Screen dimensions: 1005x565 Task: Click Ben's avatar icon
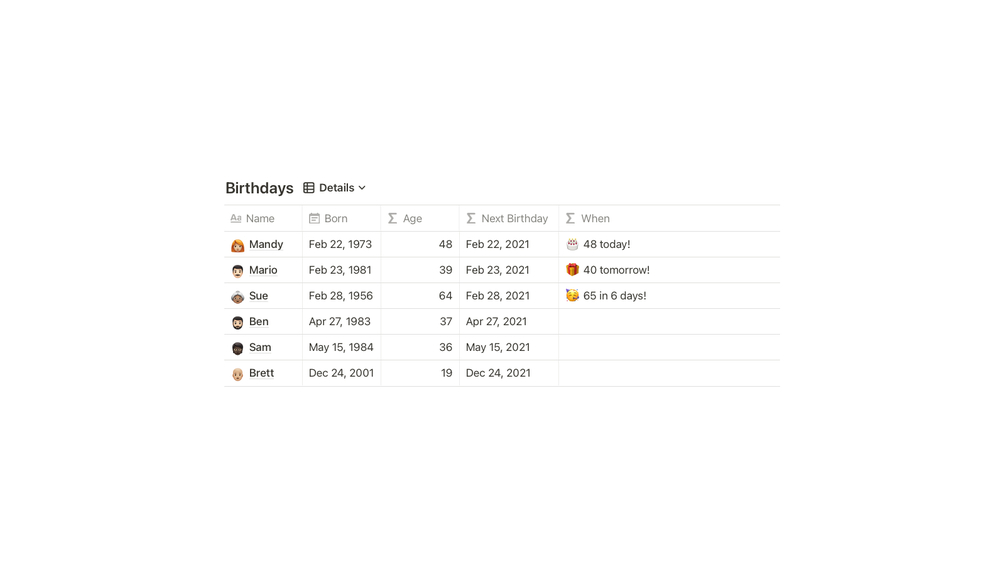237,322
